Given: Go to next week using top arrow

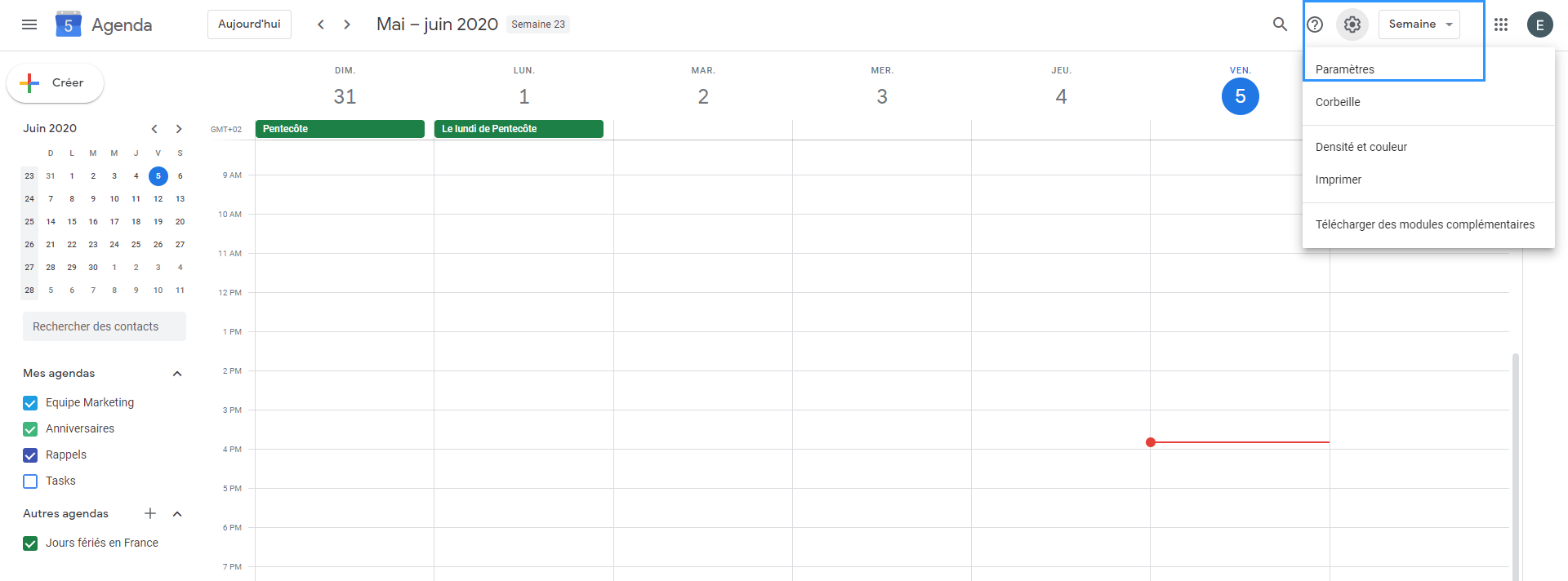Looking at the screenshot, I should [347, 24].
